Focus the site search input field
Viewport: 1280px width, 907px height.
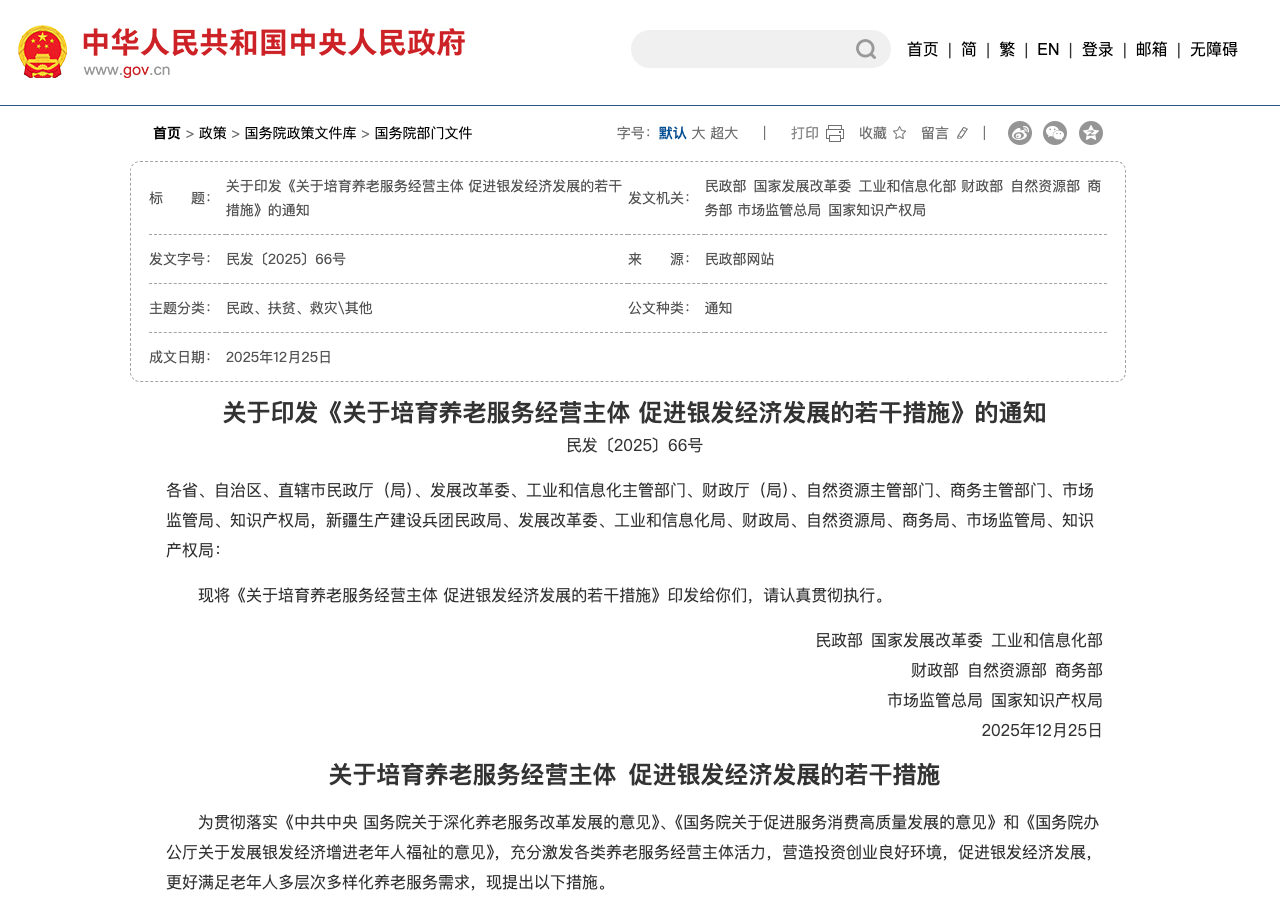tap(742, 49)
